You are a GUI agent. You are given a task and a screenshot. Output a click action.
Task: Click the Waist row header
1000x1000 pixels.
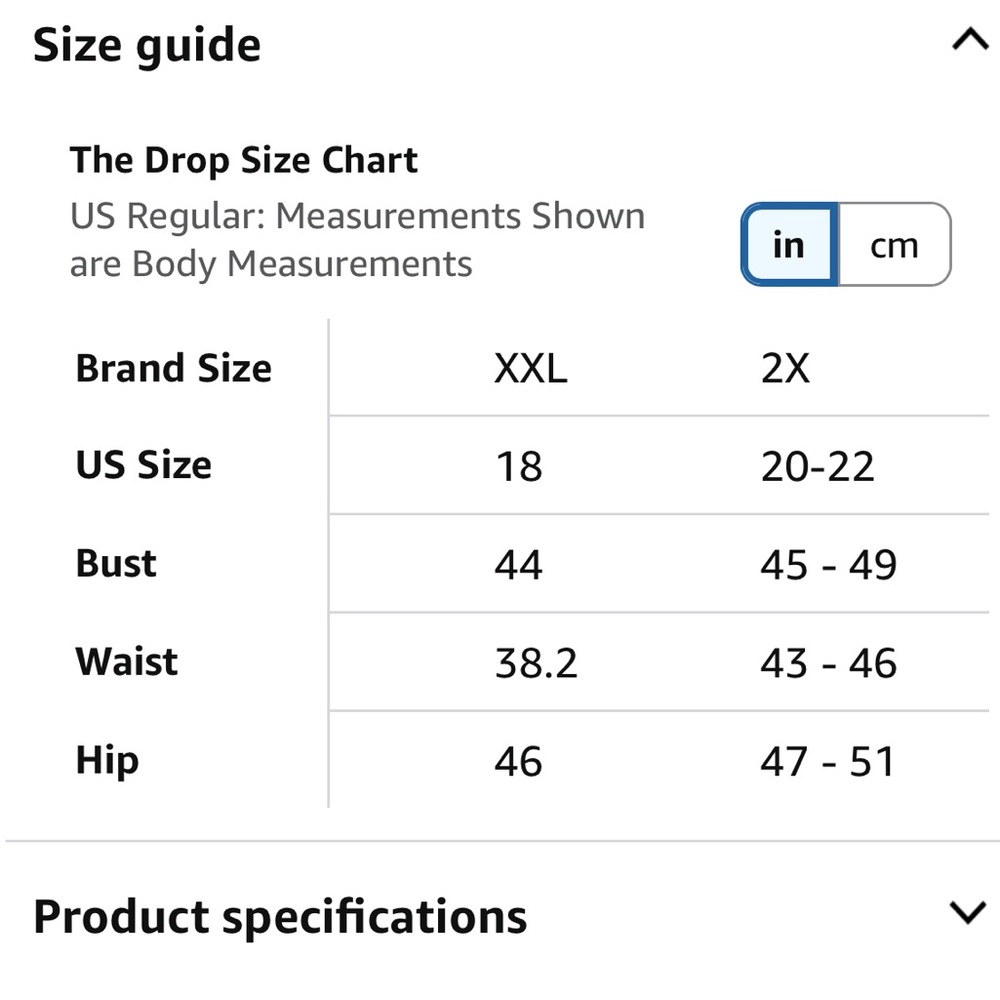(126, 661)
